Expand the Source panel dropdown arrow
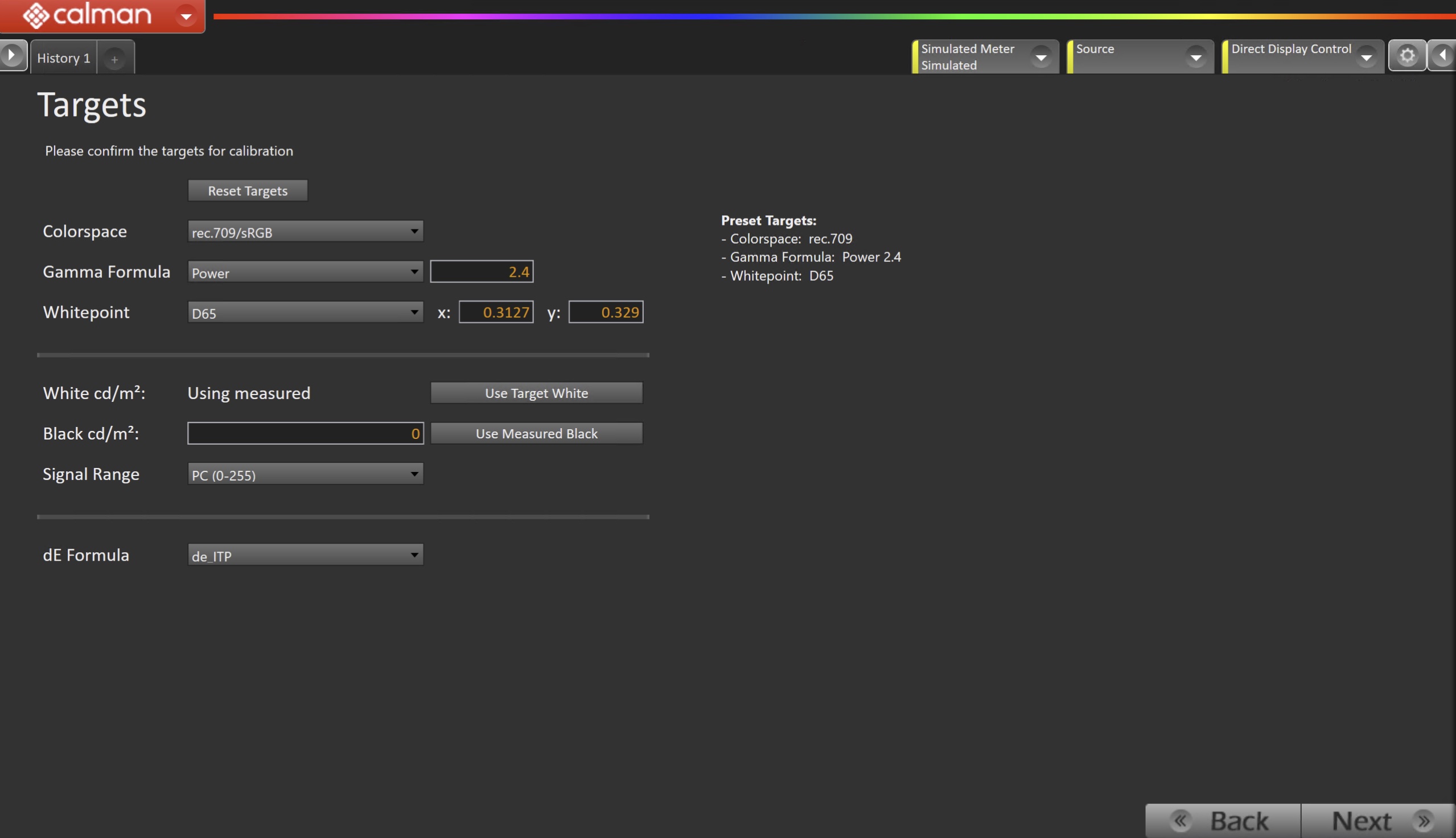Viewport: 1456px width, 838px height. point(1195,57)
